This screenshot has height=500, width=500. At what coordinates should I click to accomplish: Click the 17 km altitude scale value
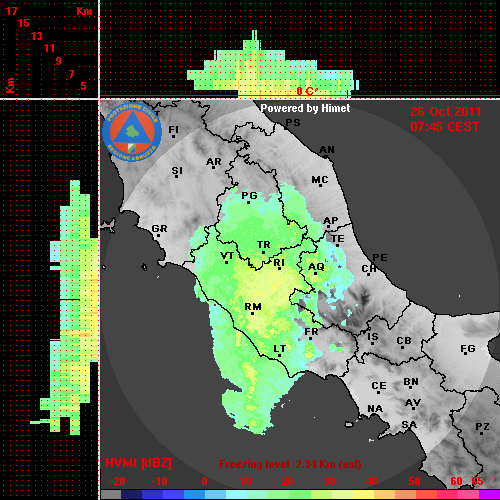pyautogui.click(x=11, y=11)
